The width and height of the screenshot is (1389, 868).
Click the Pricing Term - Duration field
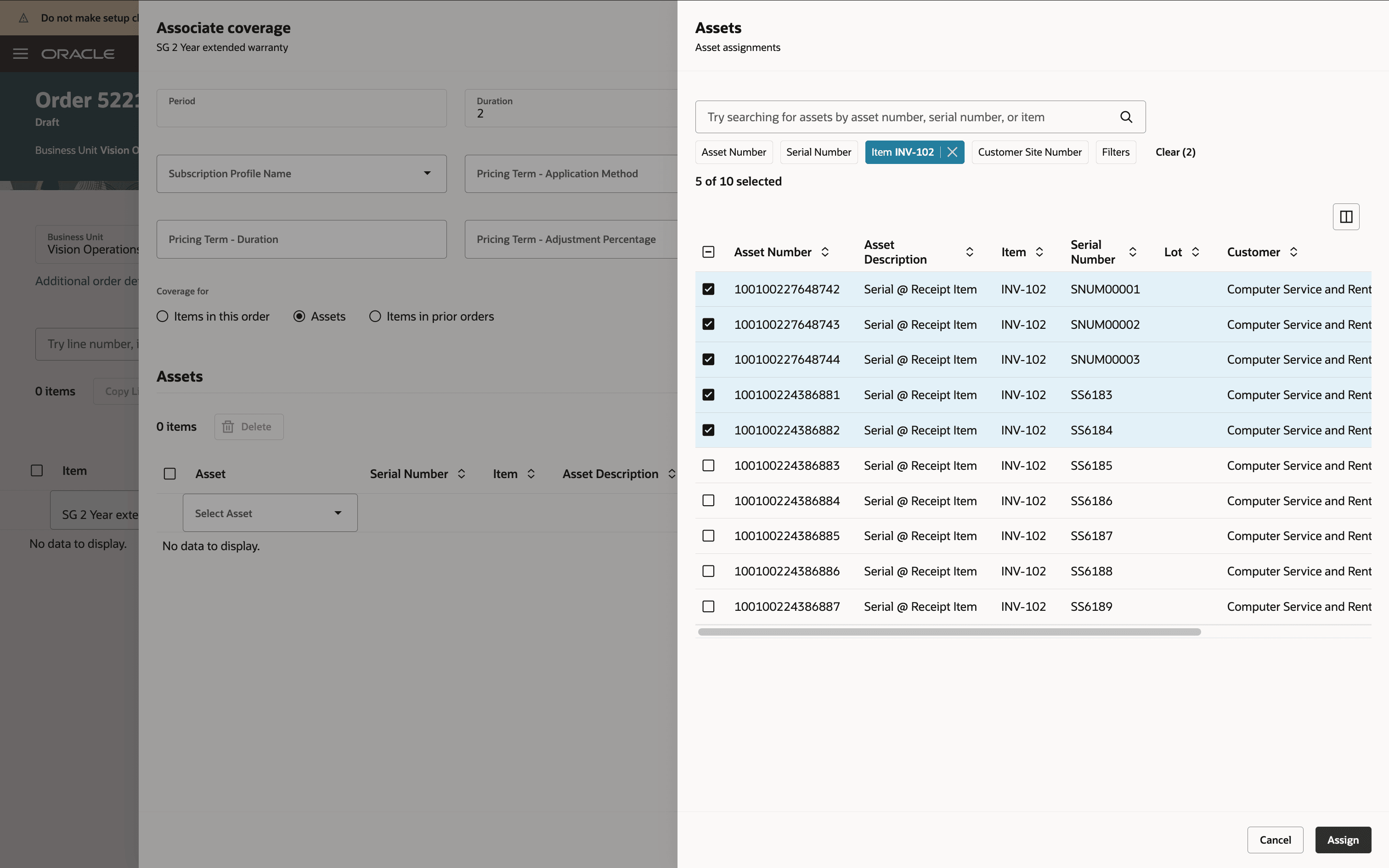(x=301, y=239)
